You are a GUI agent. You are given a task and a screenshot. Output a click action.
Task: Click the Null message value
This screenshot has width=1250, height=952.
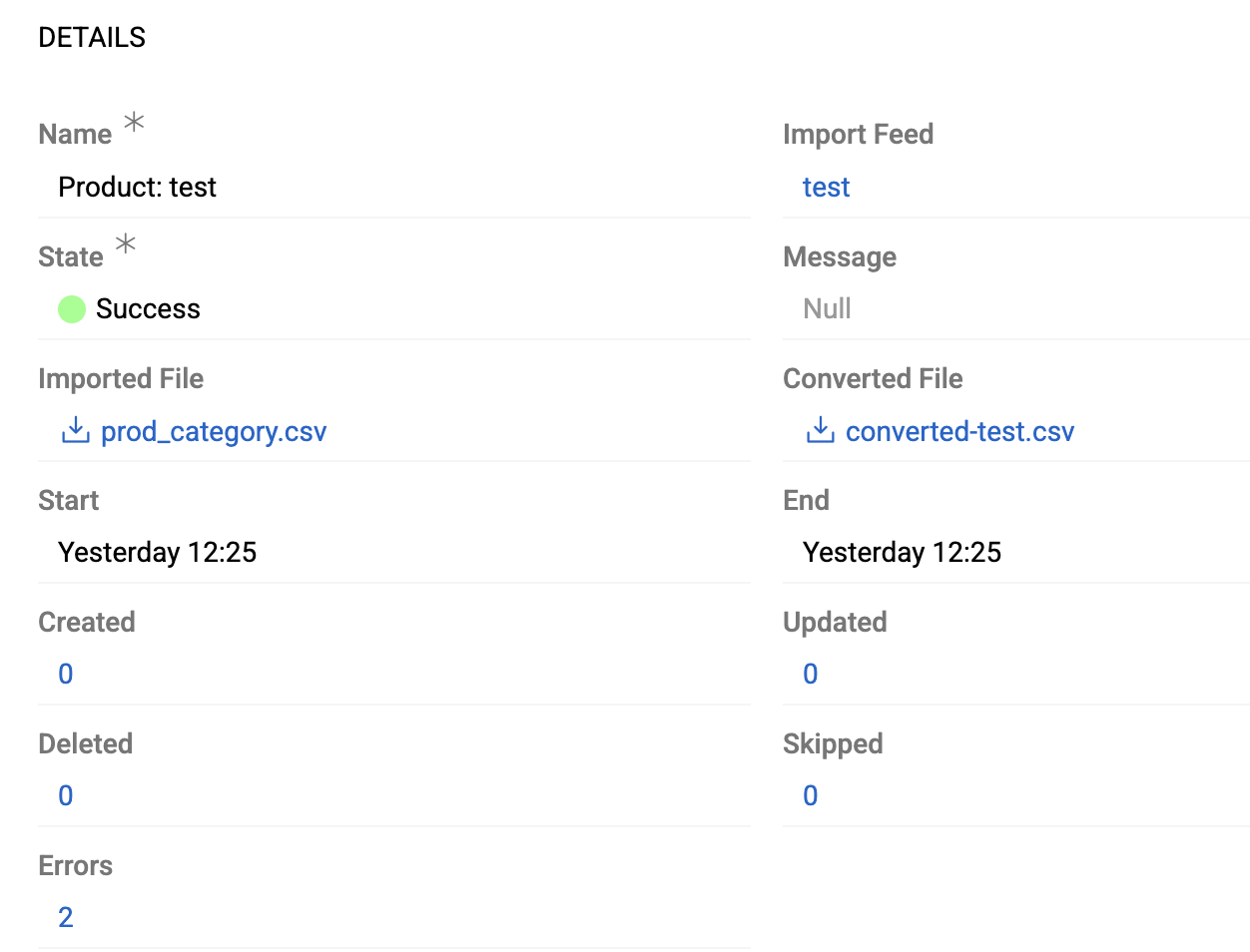[x=826, y=308]
